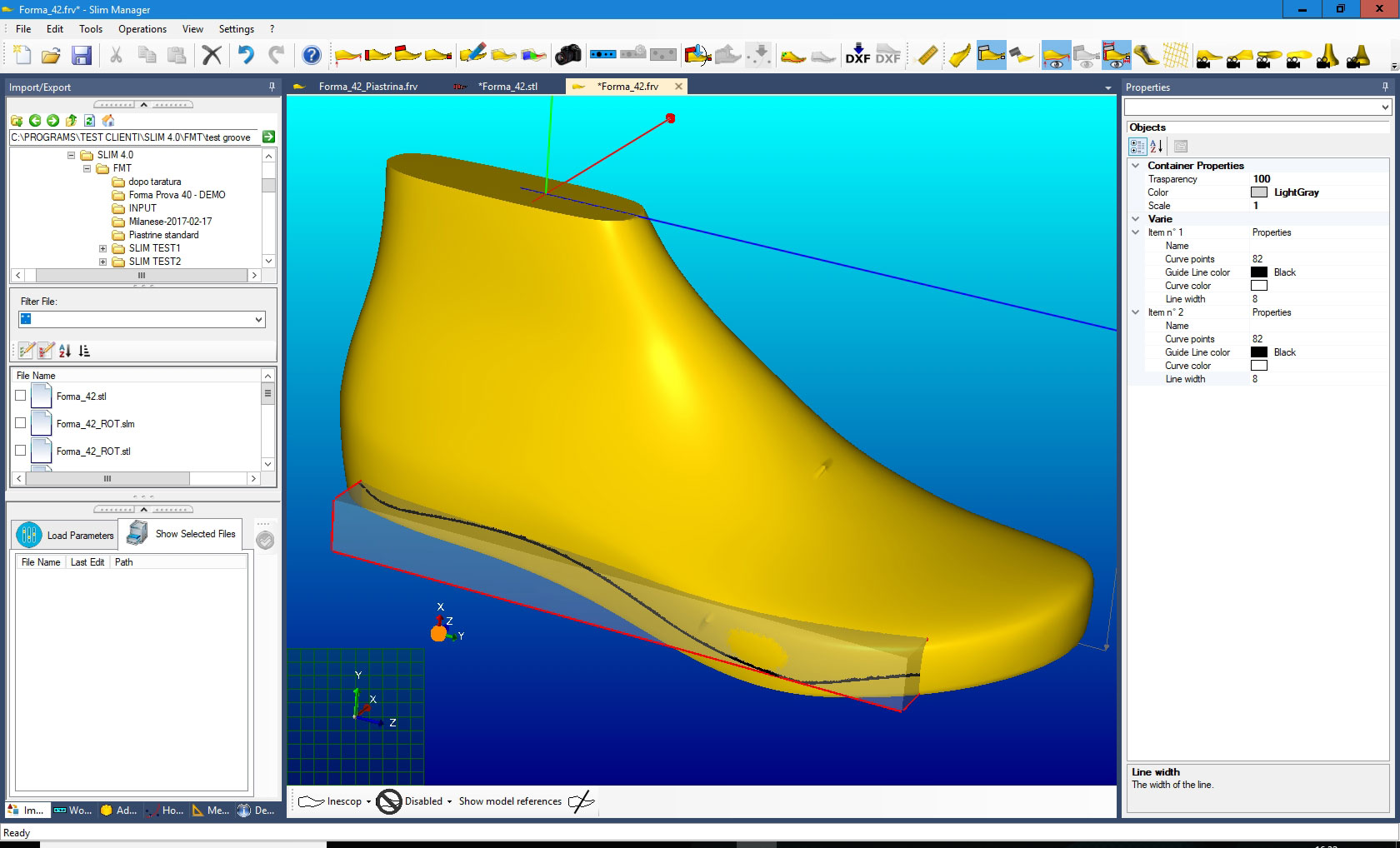The height and width of the screenshot is (848, 1400).
Task: Click the Load Parameters button
Action: tap(65, 535)
